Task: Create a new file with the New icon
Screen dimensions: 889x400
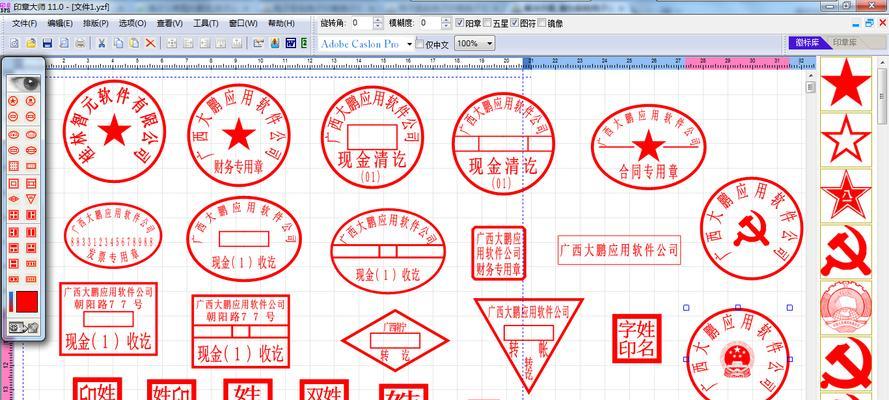Action: (x=14, y=43)
